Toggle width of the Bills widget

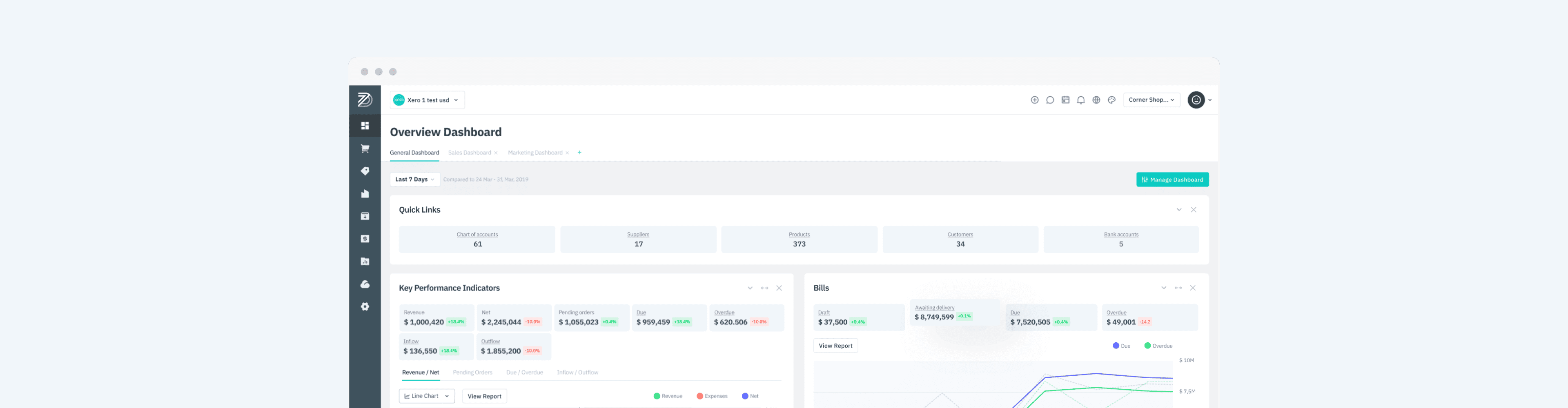(x=1178, y=288)
